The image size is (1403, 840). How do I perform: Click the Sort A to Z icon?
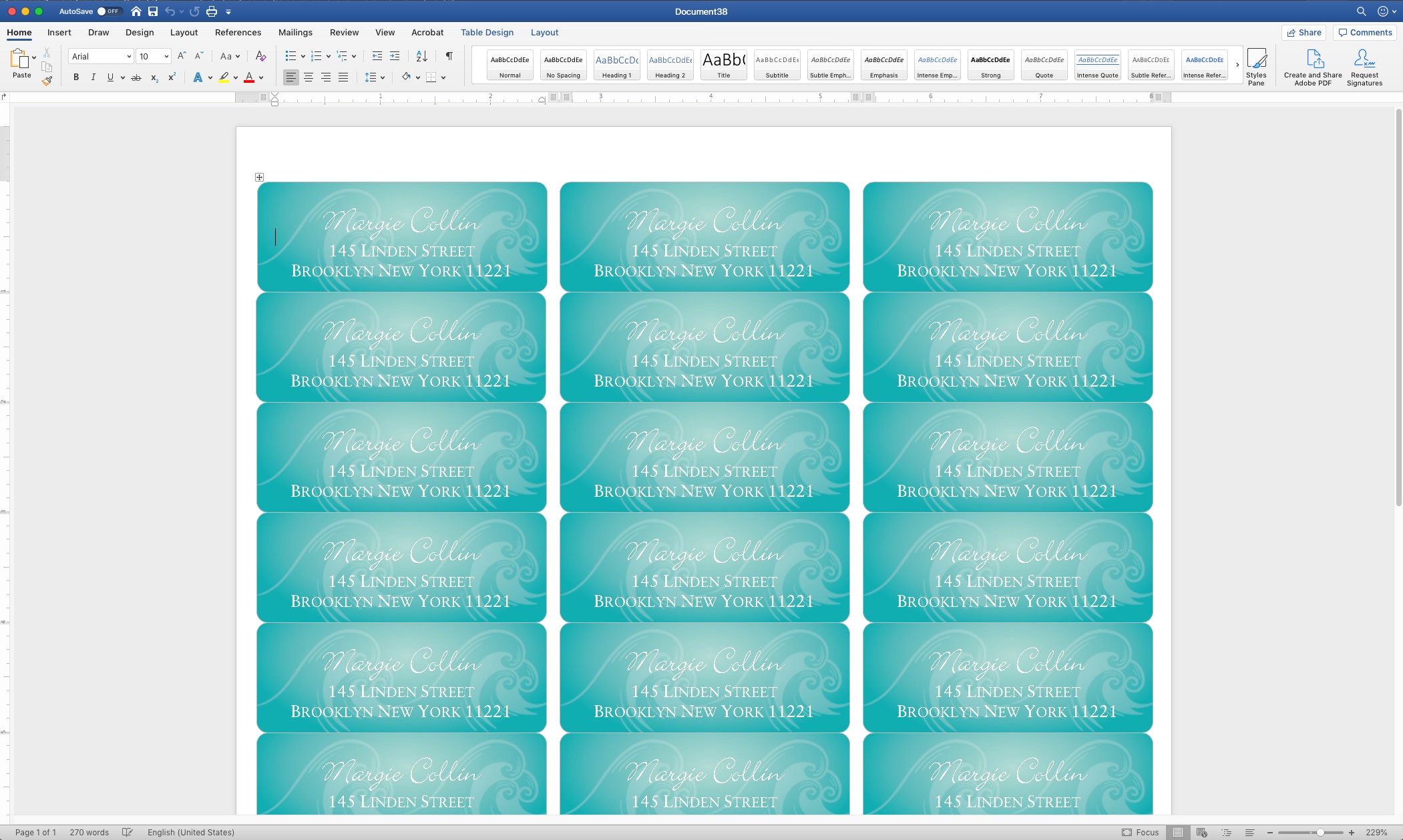[421, 56]
